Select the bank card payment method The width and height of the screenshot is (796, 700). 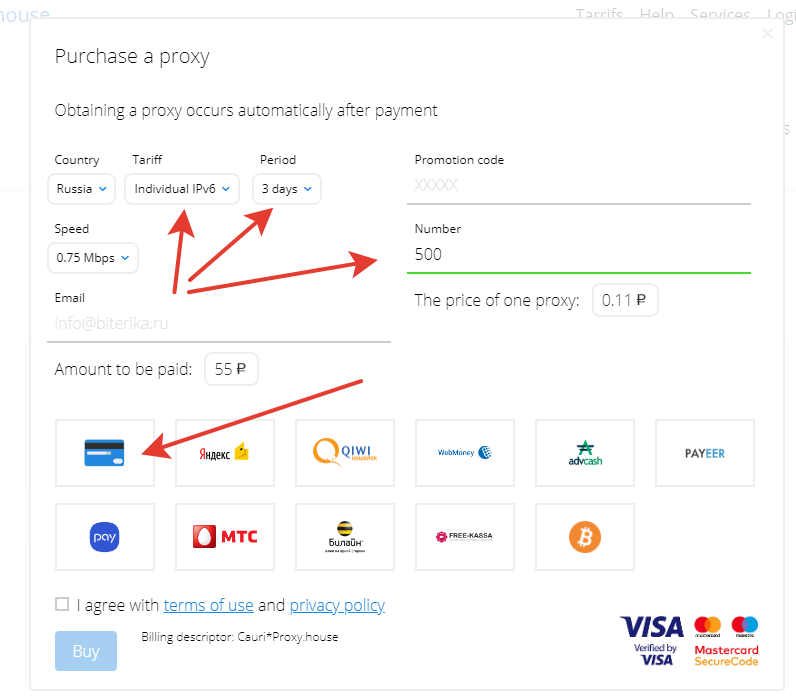[x=105, y=453]
